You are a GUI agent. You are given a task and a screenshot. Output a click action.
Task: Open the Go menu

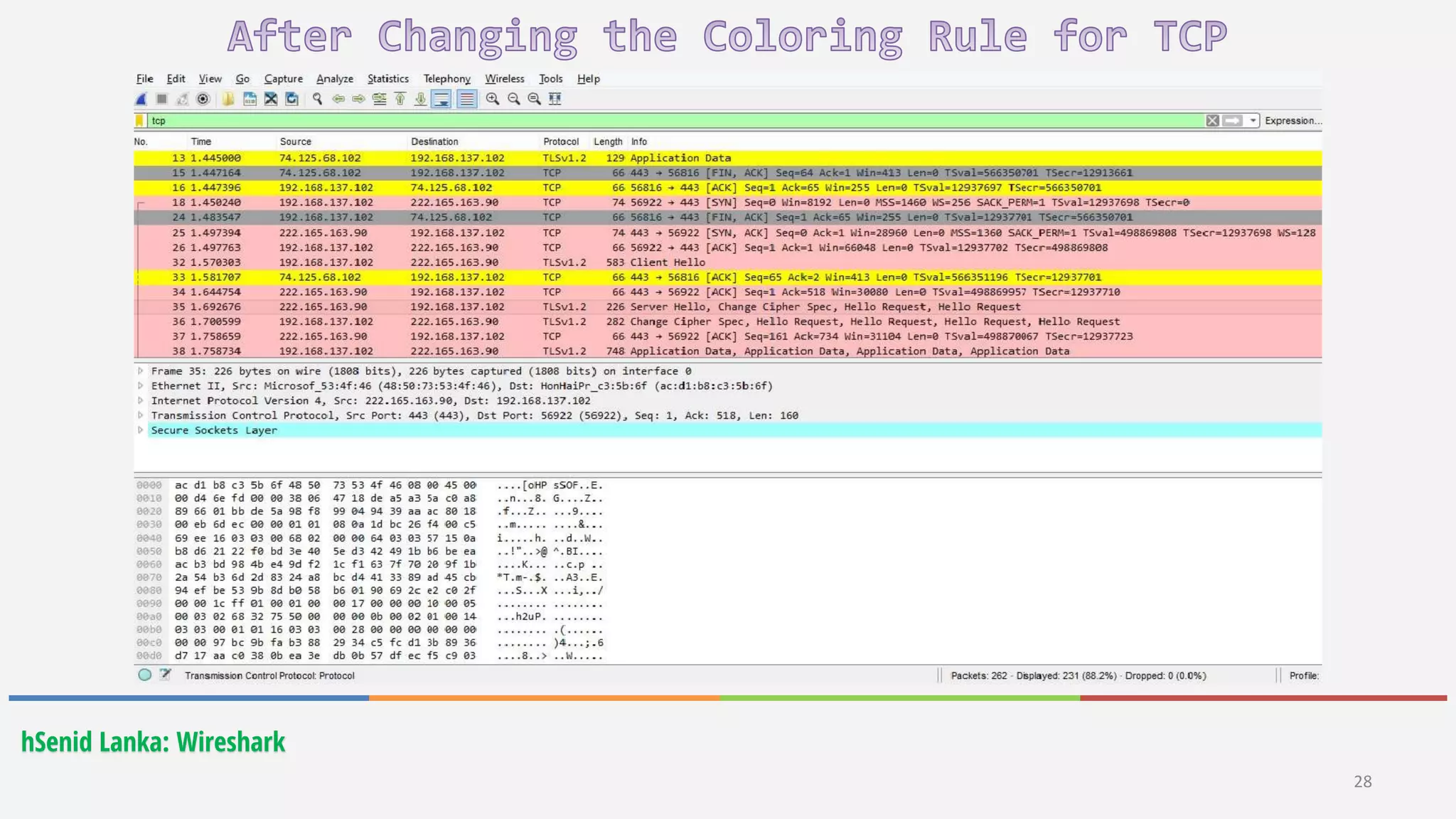click(x=242, y=79)
